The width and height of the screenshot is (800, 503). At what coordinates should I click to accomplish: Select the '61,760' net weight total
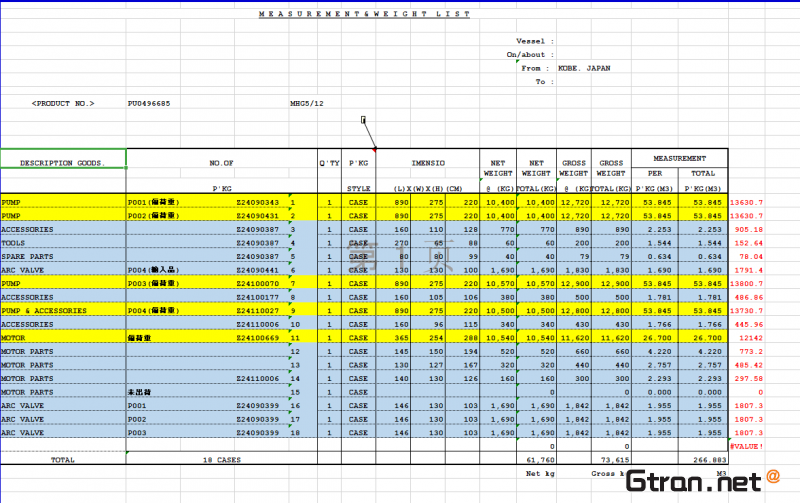[x=540, y=460]
